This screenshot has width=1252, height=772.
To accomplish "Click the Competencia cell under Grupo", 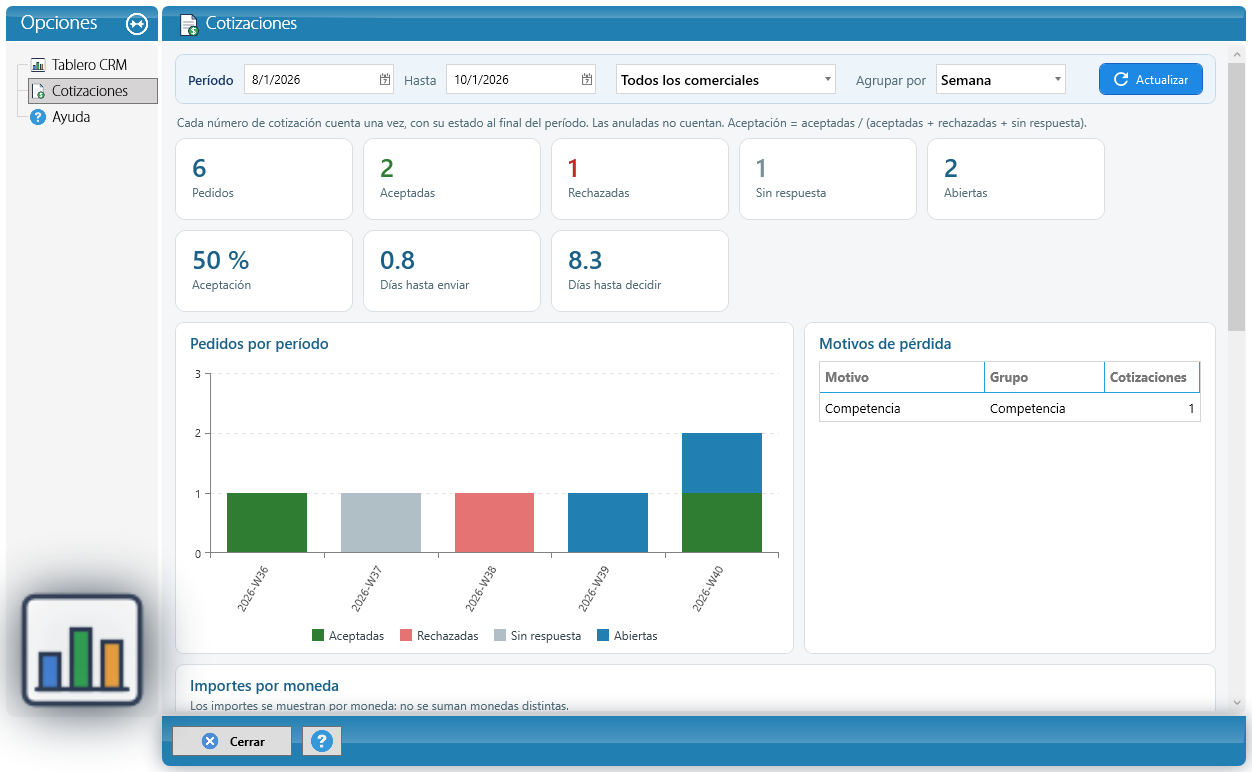I will point(1044,408).
